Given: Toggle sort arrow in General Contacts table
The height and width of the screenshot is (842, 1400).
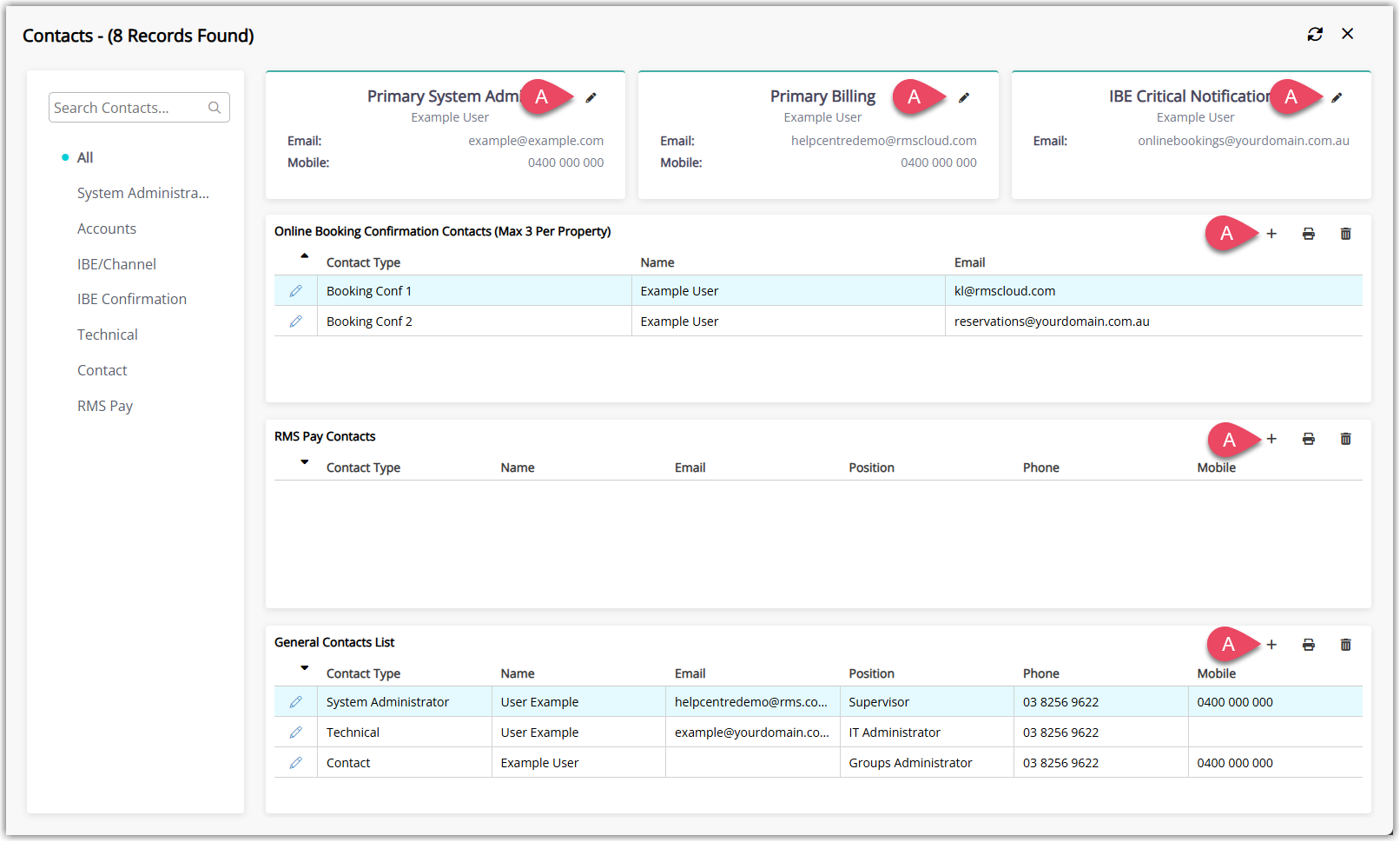Looking at the screenshot, I should tap(304, 668).
